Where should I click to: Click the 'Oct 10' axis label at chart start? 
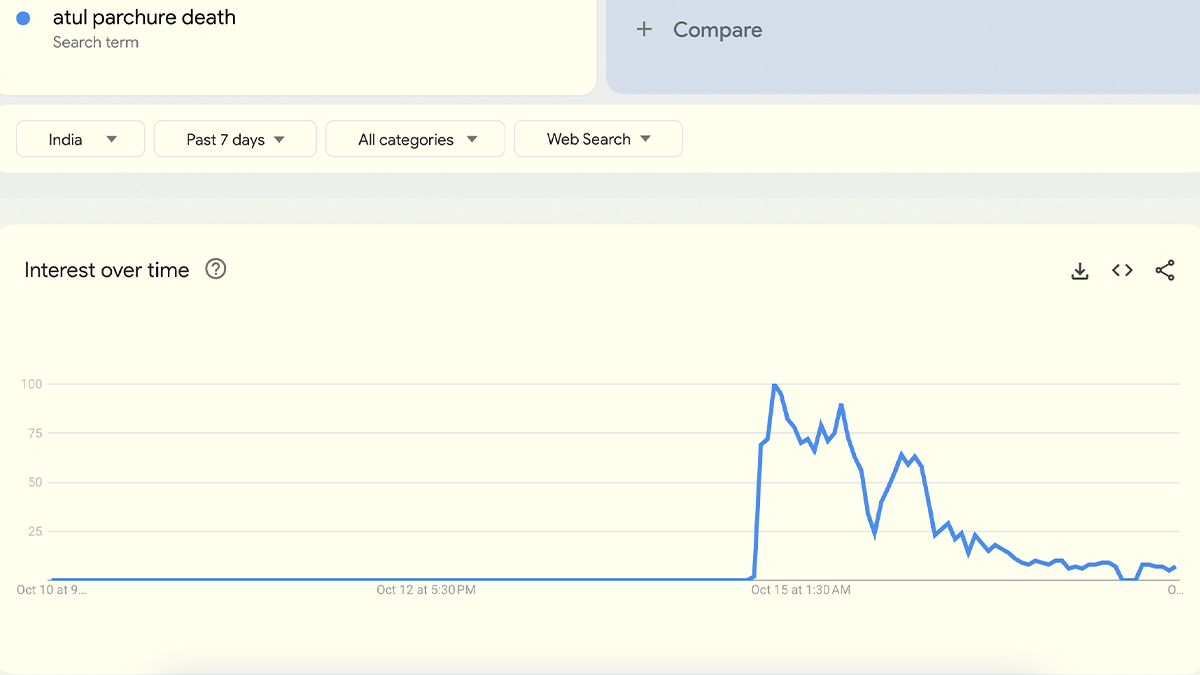[x=51, y=590]
